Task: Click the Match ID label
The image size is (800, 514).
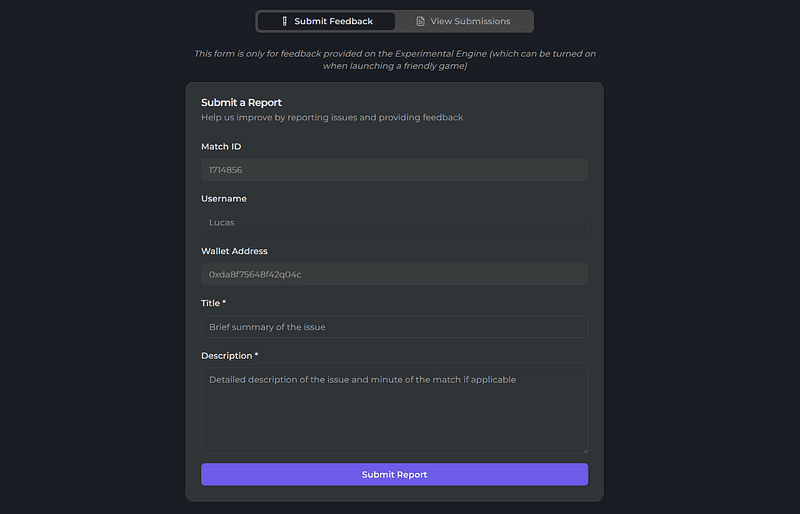Action: pos(221,147)
